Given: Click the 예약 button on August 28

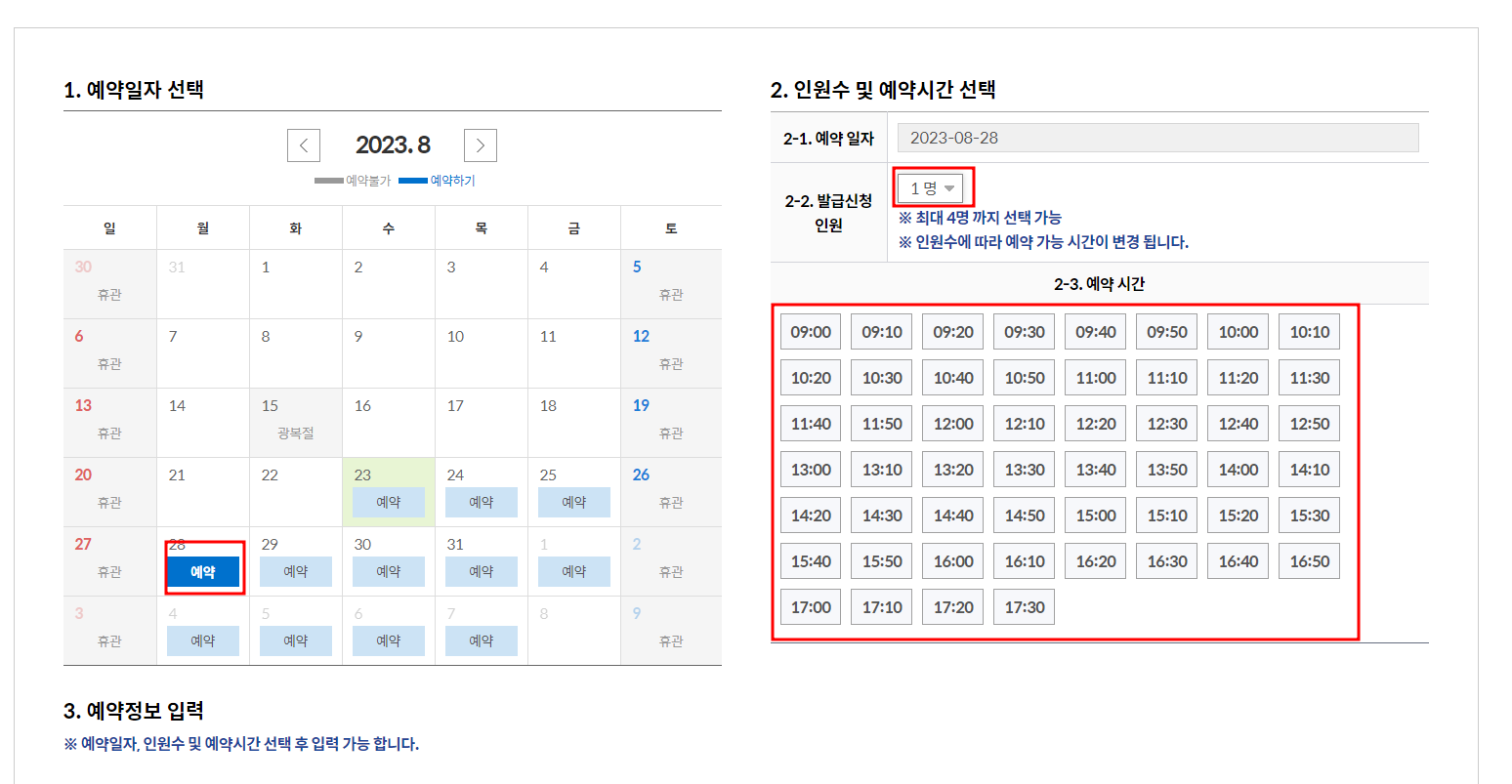Looking at the screenshot, I should pyautogui.click(x=202, y=570).
